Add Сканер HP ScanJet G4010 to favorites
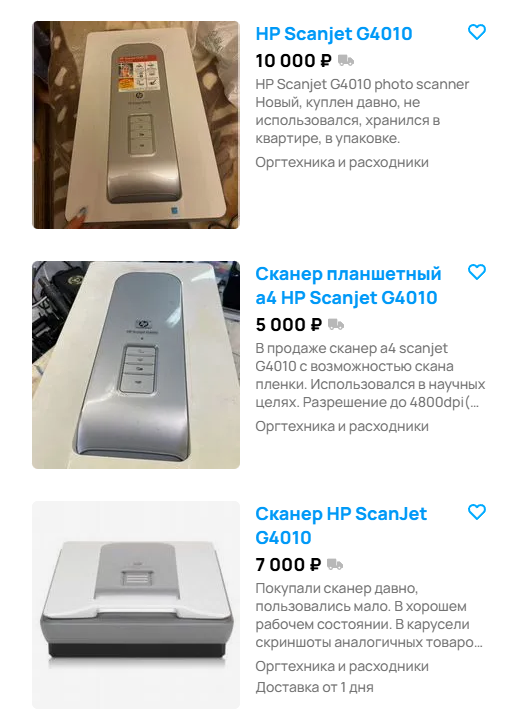Image resolution: width=519 pixels, height=725 pixels. 476,512
